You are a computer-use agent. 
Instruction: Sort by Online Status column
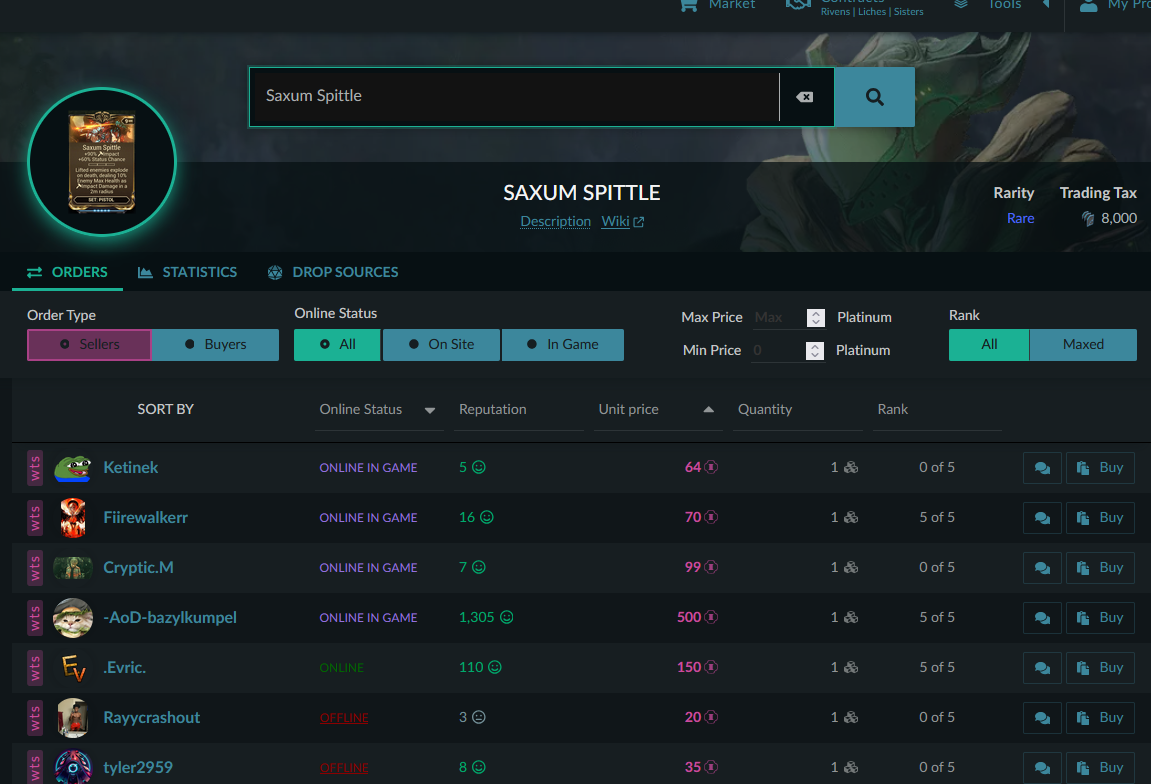378,410
